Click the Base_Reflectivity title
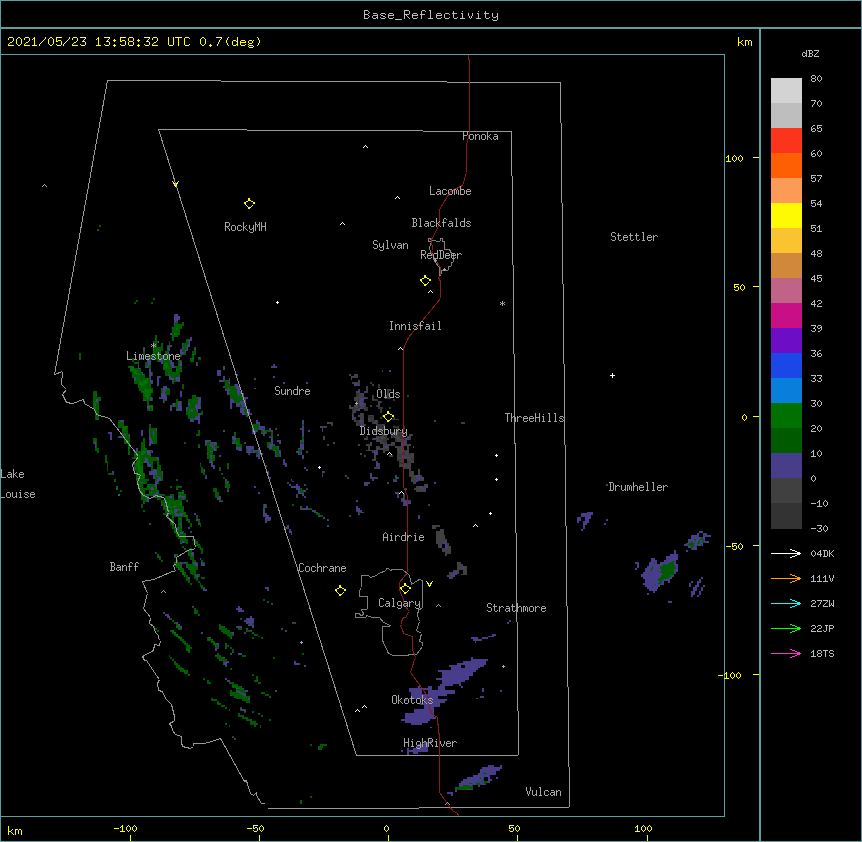862x842 pixels. tap(431, 15)
